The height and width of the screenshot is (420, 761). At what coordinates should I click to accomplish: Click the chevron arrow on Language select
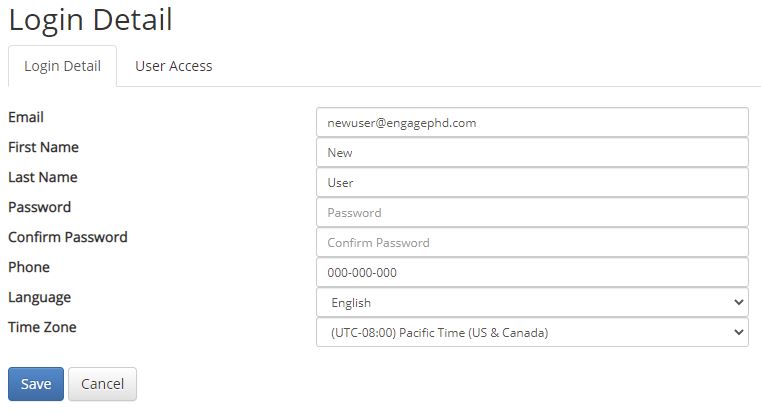(739, 302)
